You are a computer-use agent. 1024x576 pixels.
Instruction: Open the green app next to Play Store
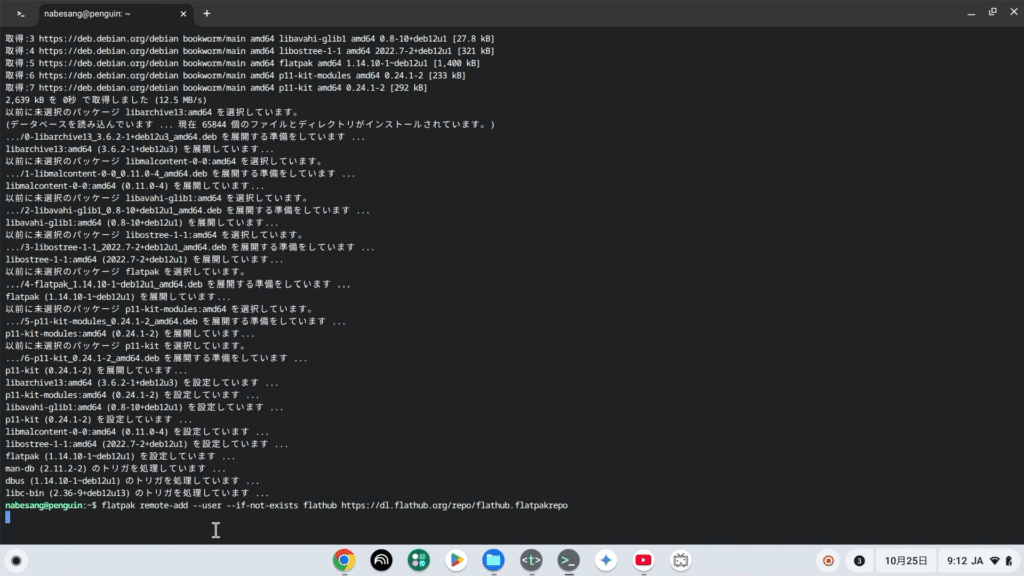tap(418, 560)
